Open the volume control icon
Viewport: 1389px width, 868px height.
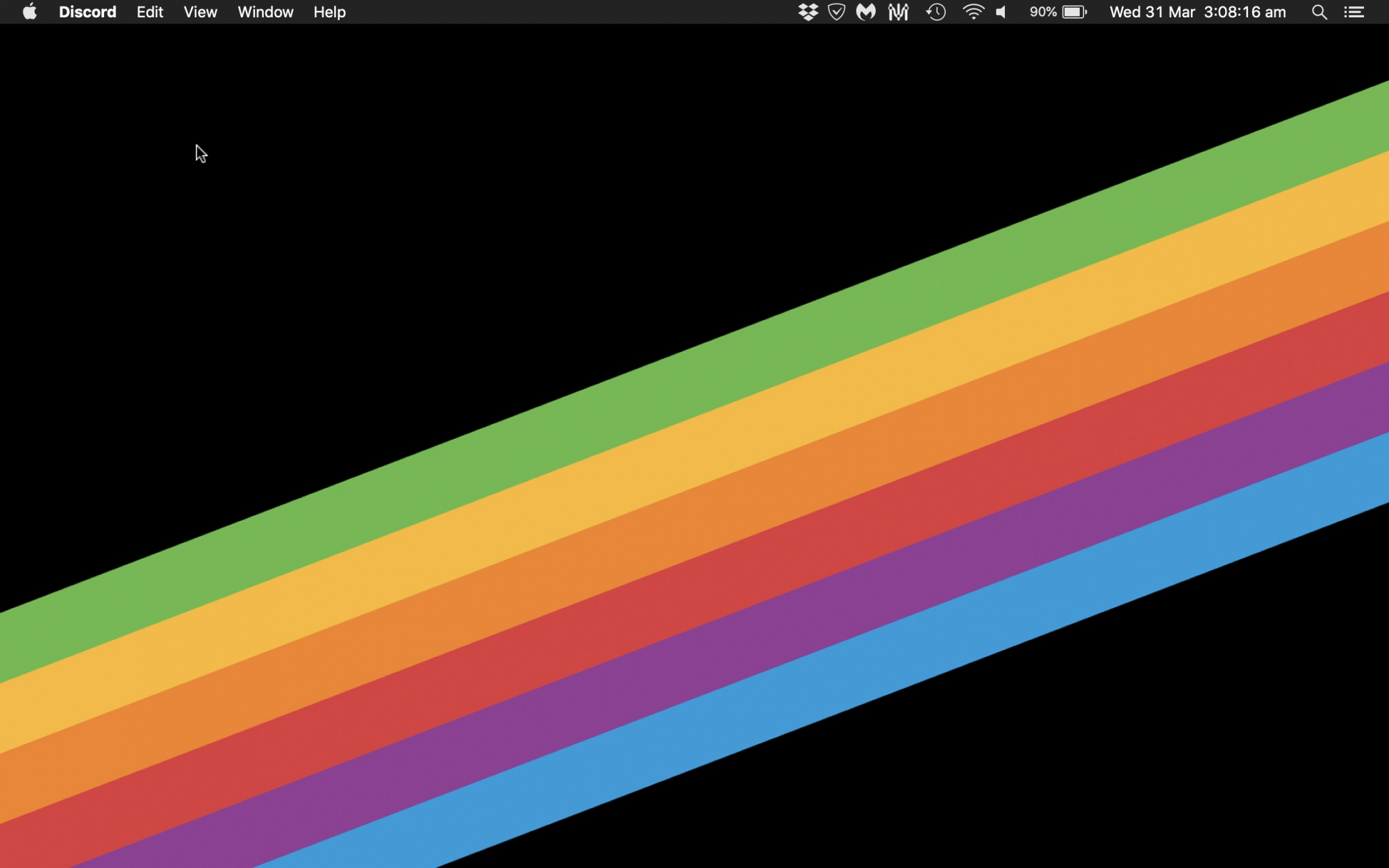pyautogui.click(x=1001, y=12)
